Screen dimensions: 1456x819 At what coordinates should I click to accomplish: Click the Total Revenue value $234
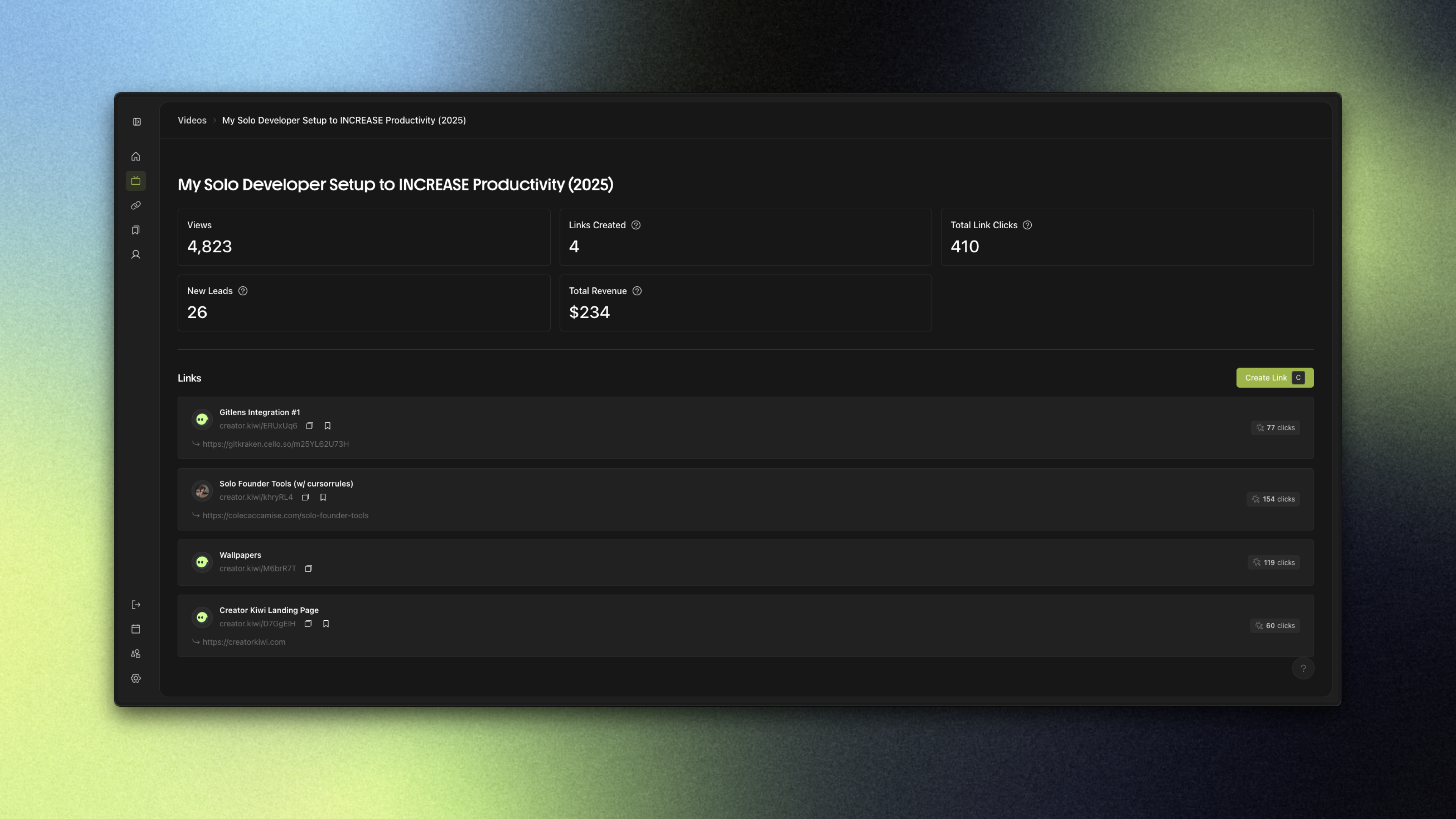click(x=590, y=312)
